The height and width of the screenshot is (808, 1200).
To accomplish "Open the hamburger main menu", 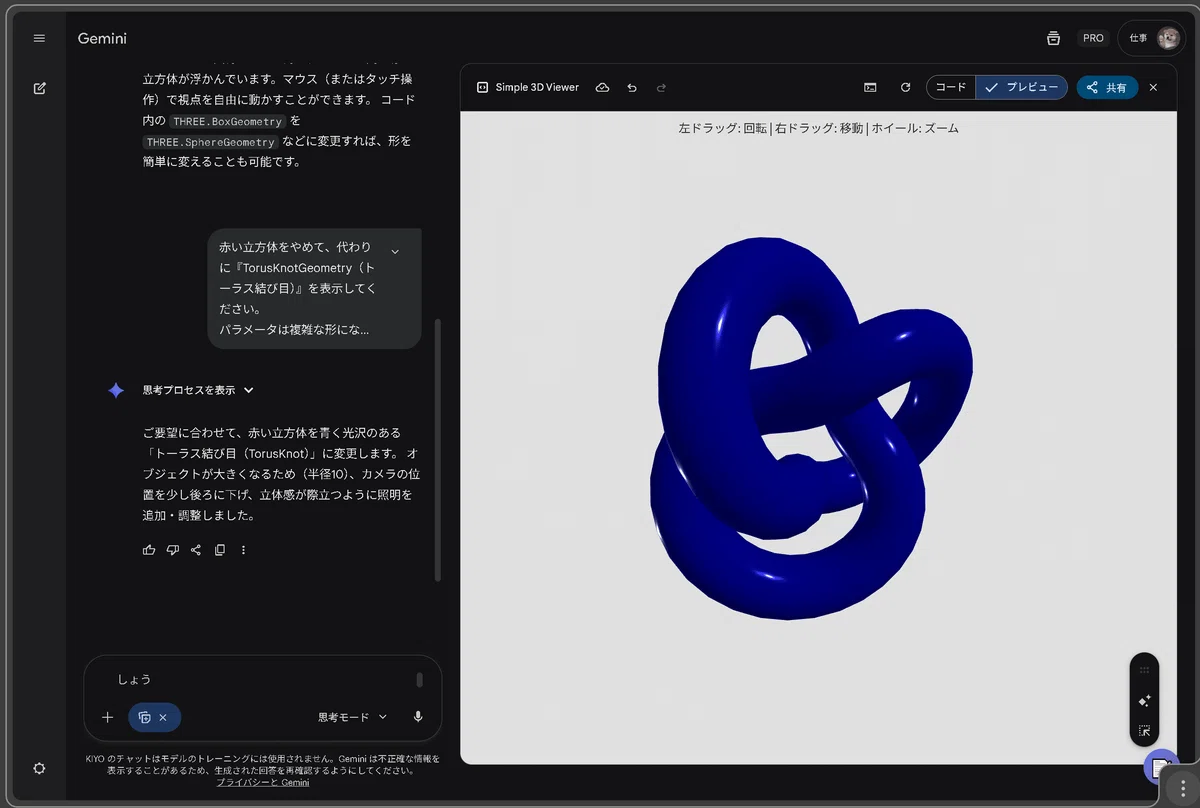I will click(39, 38).
